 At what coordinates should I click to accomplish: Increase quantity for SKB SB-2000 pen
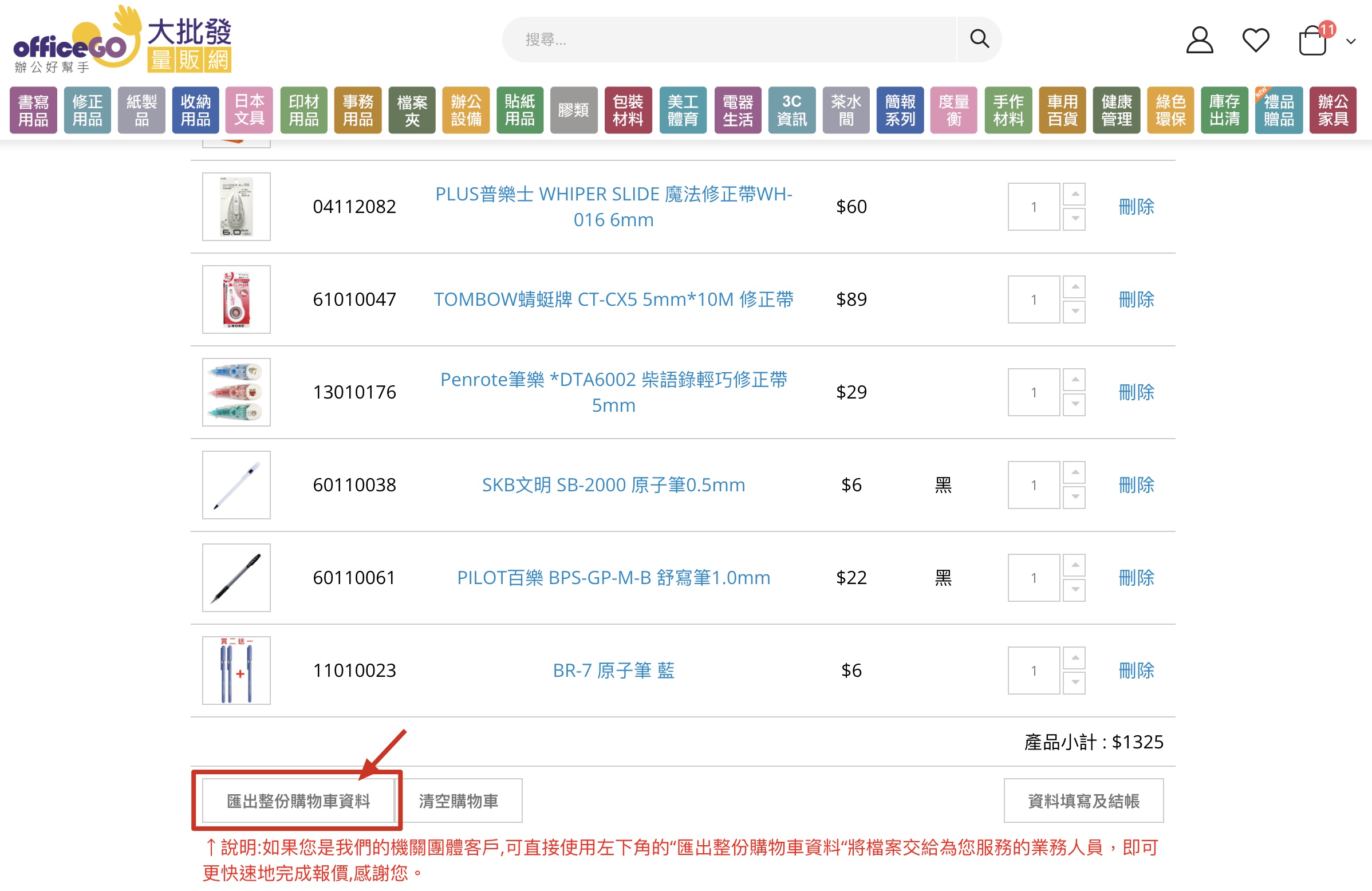[x=1075, y=472]
